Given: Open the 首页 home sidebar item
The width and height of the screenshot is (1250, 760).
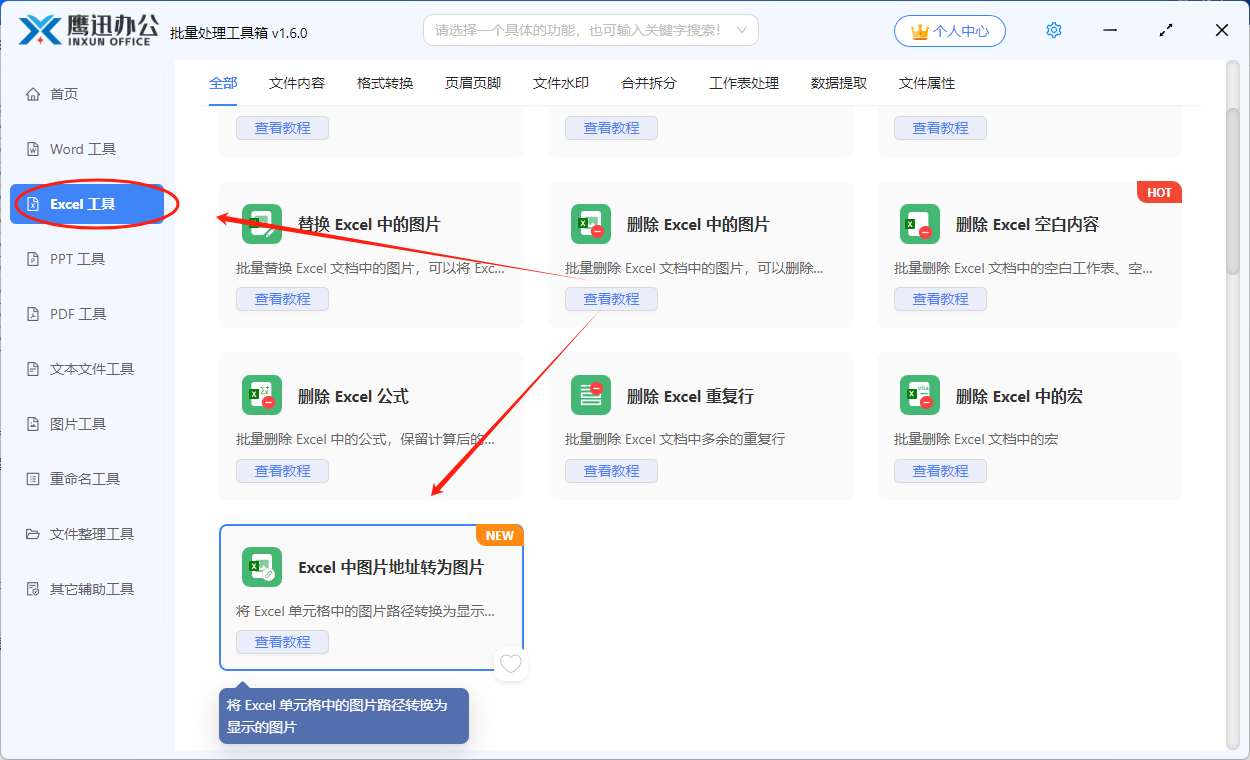Looking at the screenshot, I should [x=64, y=94].
